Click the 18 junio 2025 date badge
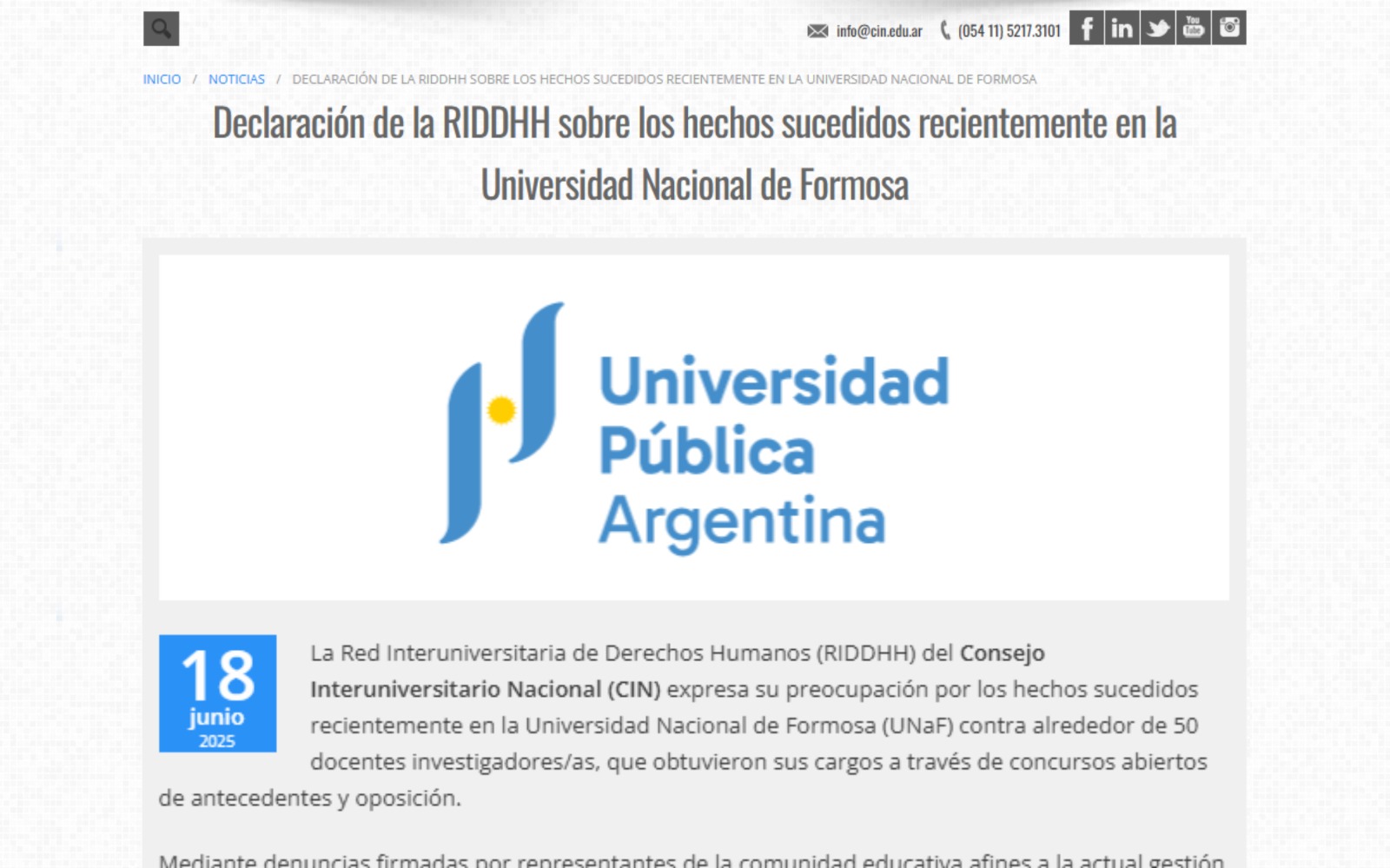The height and width of the screenshot is (868, 1390). tap(217, 693)
